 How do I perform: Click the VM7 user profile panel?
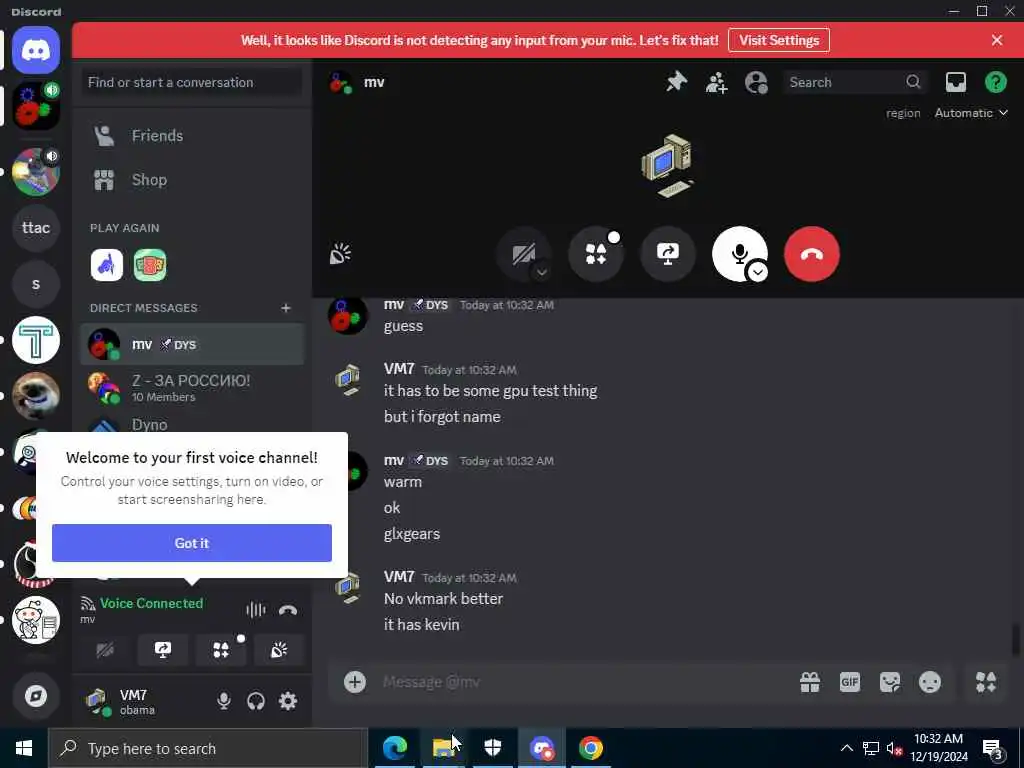pos(144,701)
